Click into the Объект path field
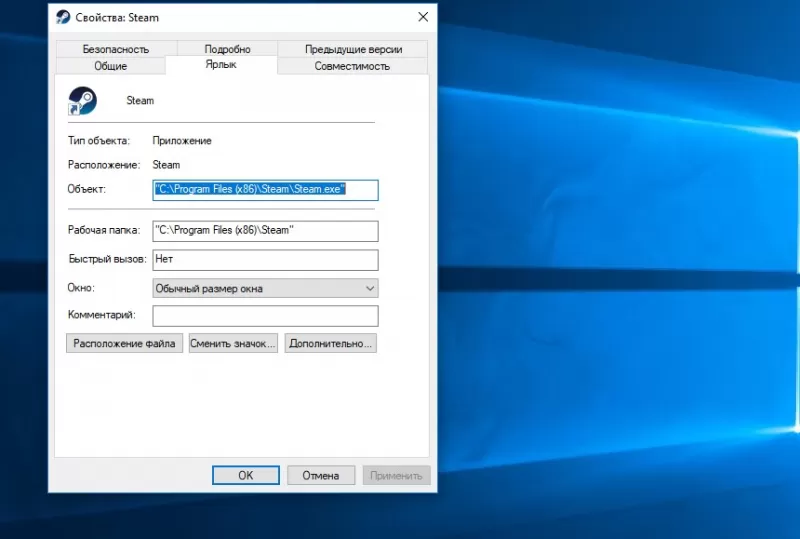This screenshot has width=800, height=539. click(x=265, y=190)
